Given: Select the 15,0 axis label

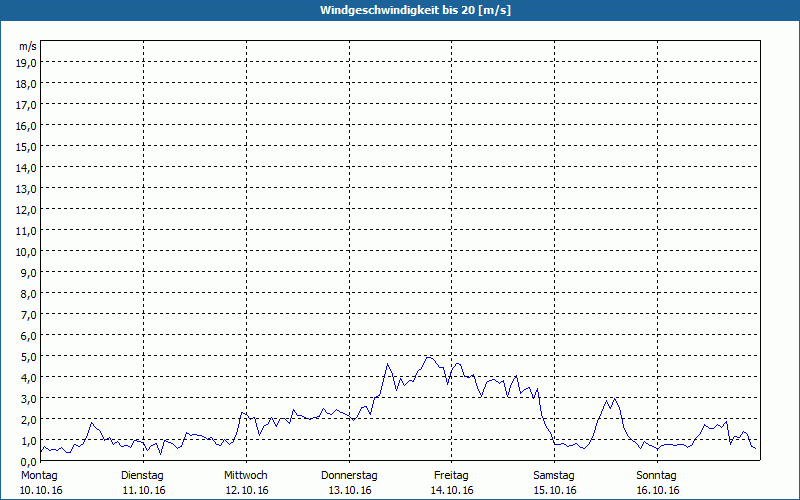Looking at the screenshot, I should tap(26, 147).
